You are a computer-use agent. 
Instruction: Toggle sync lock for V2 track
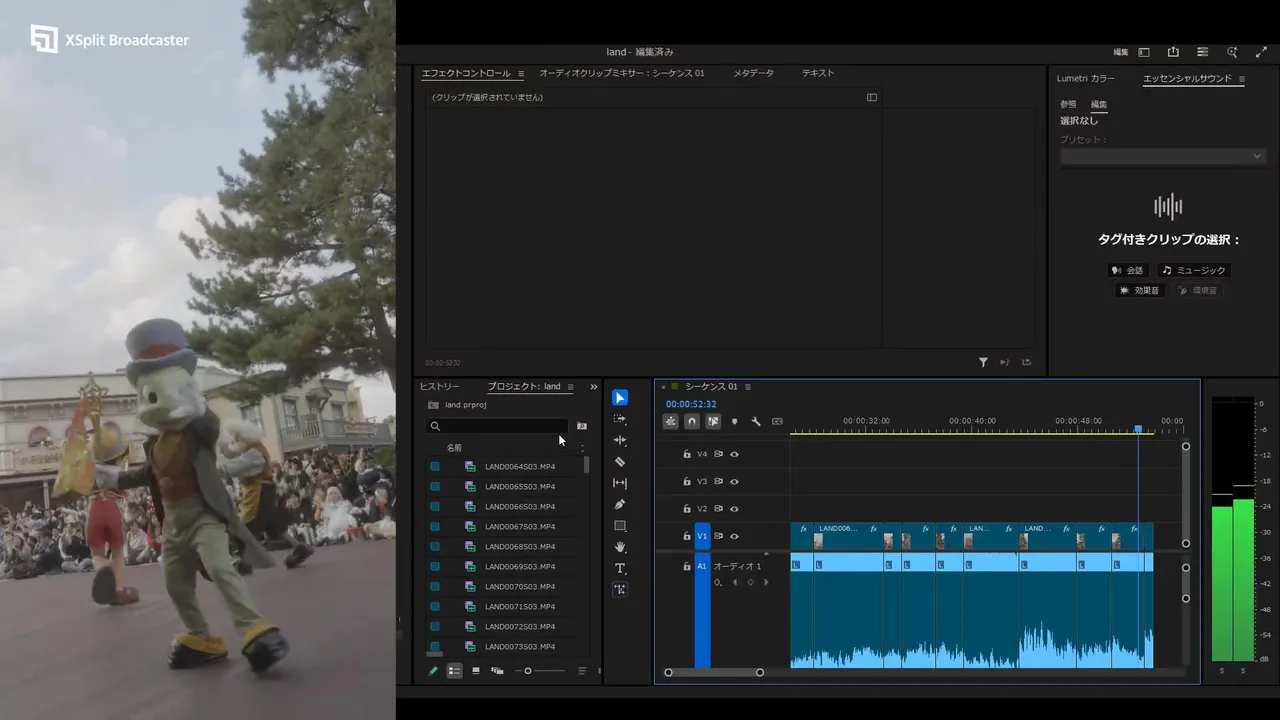(718, 509)
